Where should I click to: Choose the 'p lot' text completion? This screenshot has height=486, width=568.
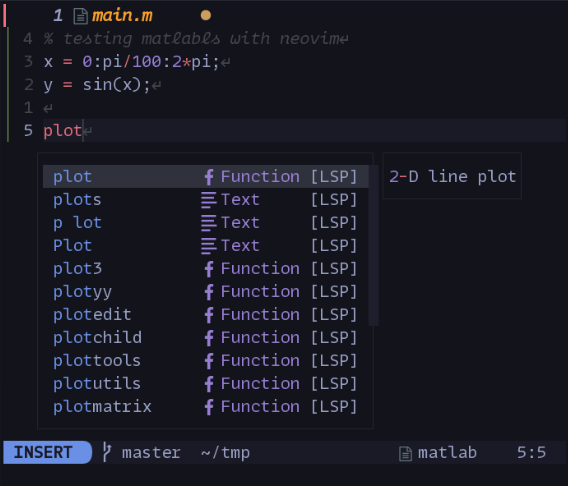[206, 223]
